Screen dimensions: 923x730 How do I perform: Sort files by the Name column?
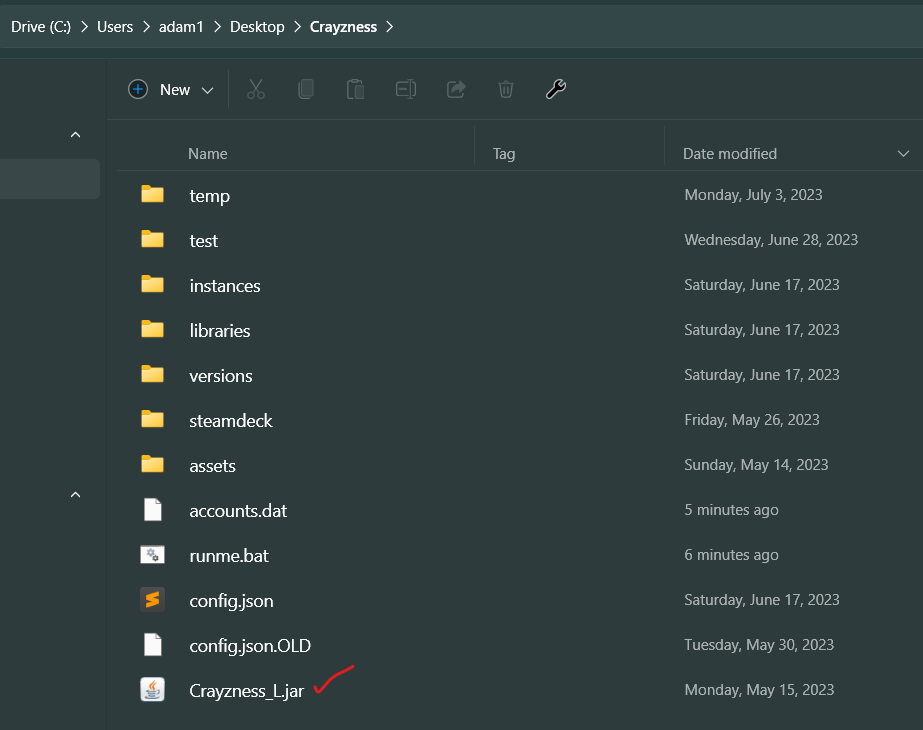click(x=207, y=153)
